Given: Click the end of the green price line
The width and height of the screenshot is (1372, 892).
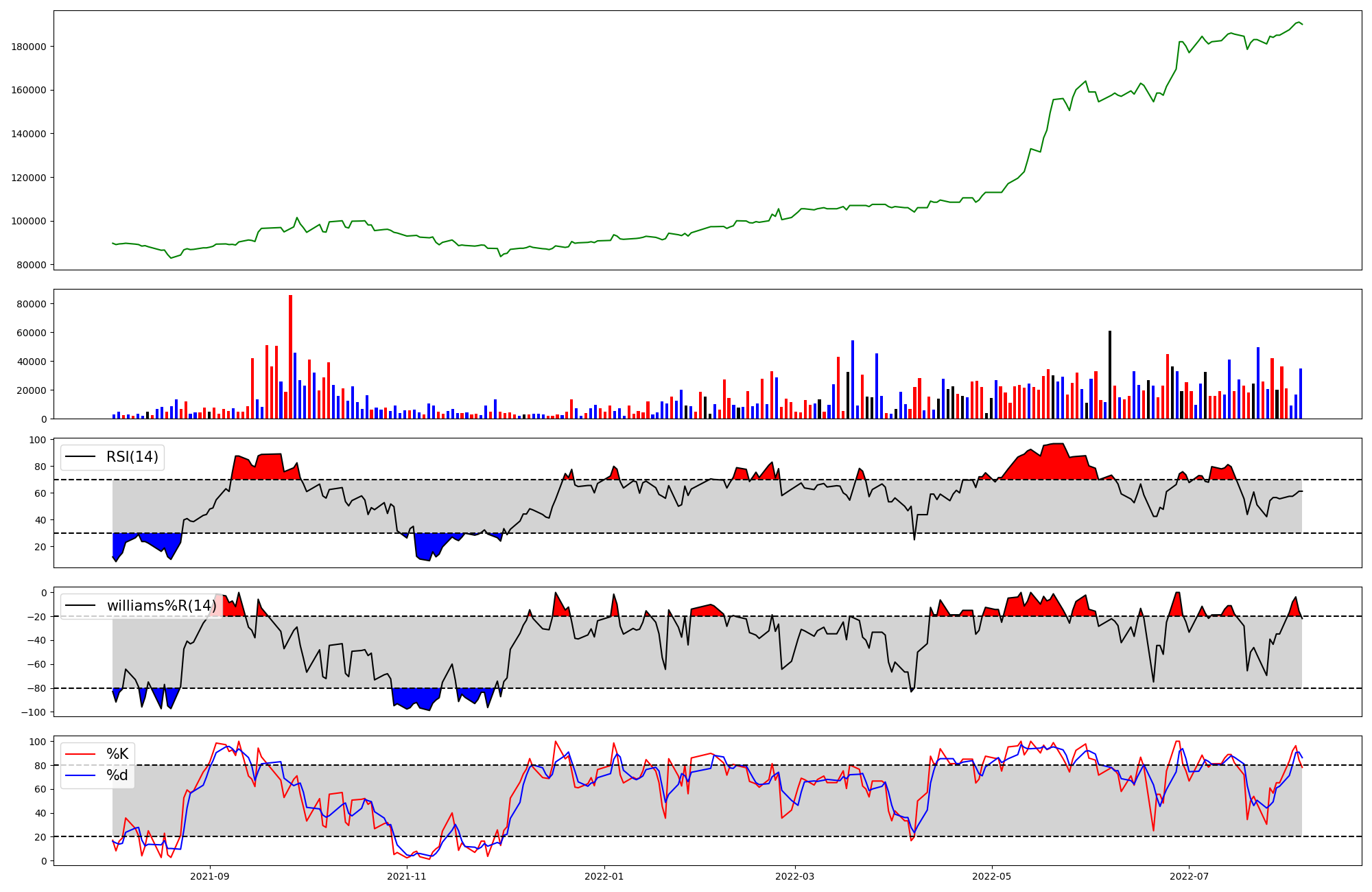Looking at the screenshot, I should 1302,25.
